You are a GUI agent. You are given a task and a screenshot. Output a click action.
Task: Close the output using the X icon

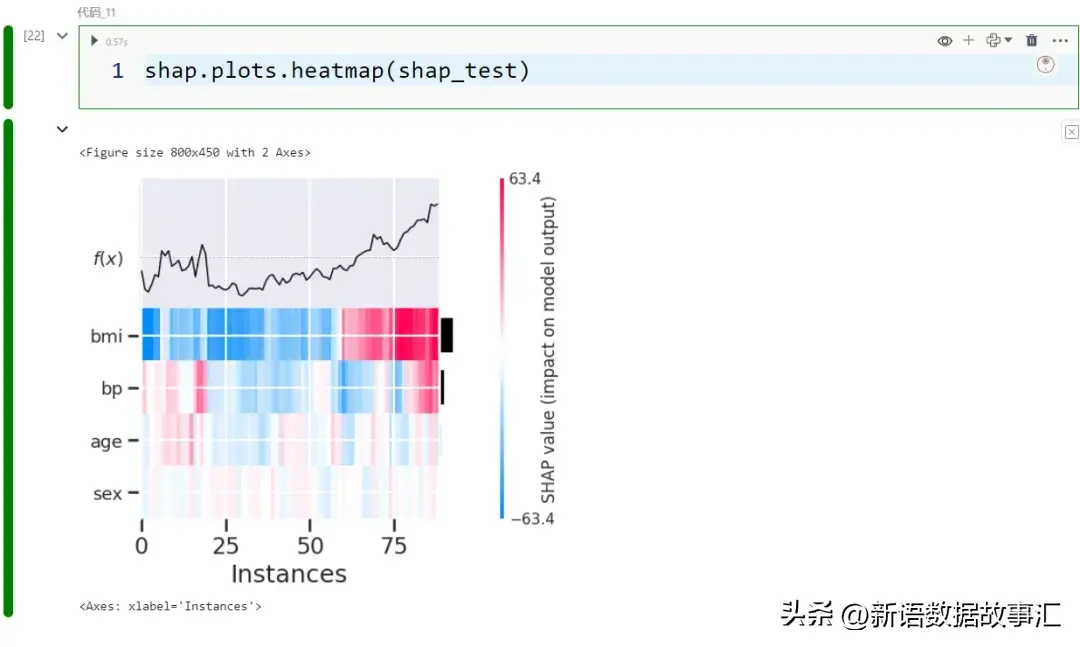(x=1071, y=132)
